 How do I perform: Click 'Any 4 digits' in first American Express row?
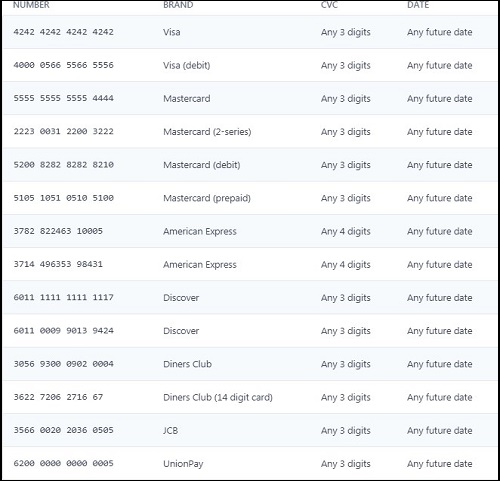point(346,231)
